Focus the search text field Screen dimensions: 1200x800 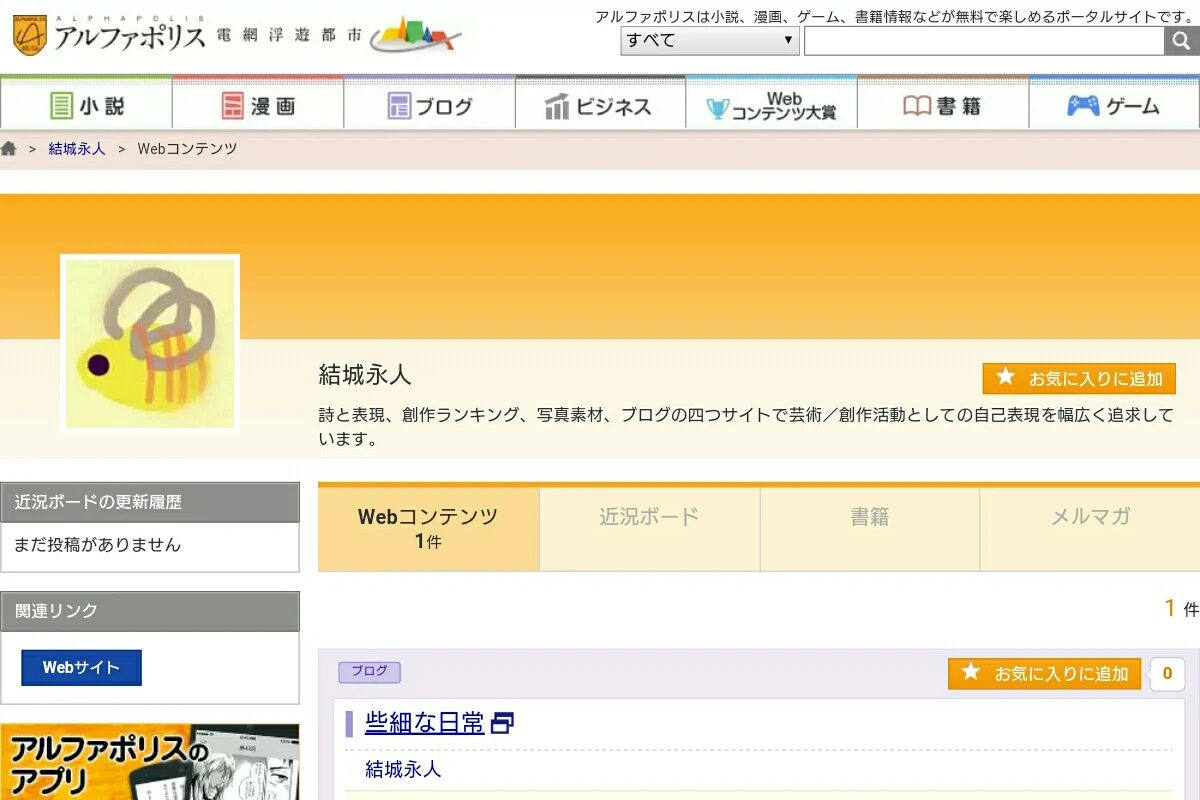(x=984, y=40)
